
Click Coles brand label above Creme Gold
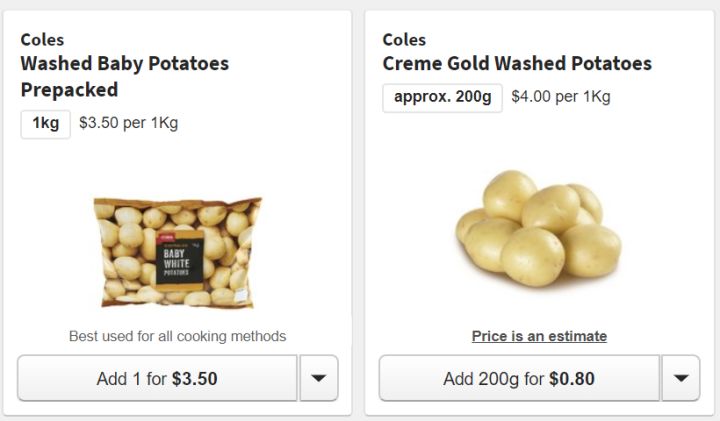click(404, 40)
